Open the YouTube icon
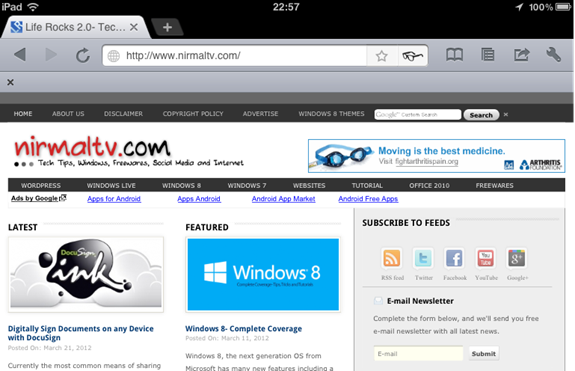This screenshot has width=575, height=371. click(486, 258)
